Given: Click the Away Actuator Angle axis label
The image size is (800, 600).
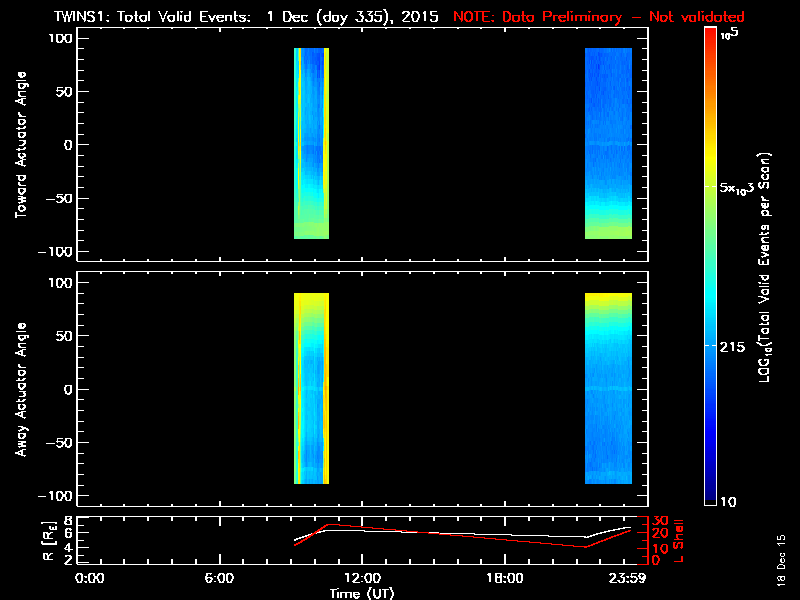Looking at the screenshot, I should 20,390.
